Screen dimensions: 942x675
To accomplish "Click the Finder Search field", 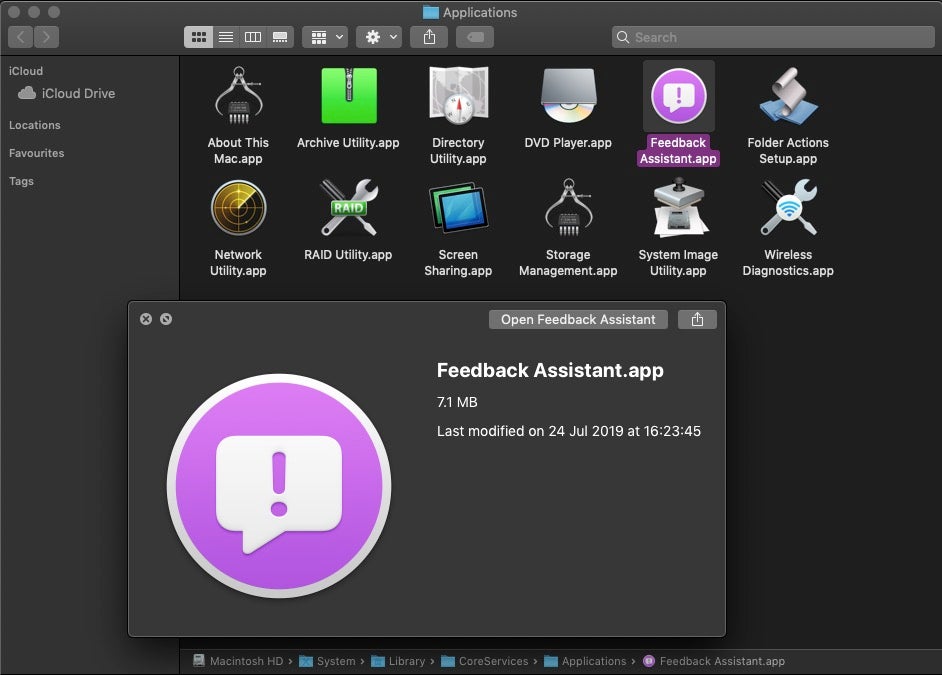I will click(770, 37).
